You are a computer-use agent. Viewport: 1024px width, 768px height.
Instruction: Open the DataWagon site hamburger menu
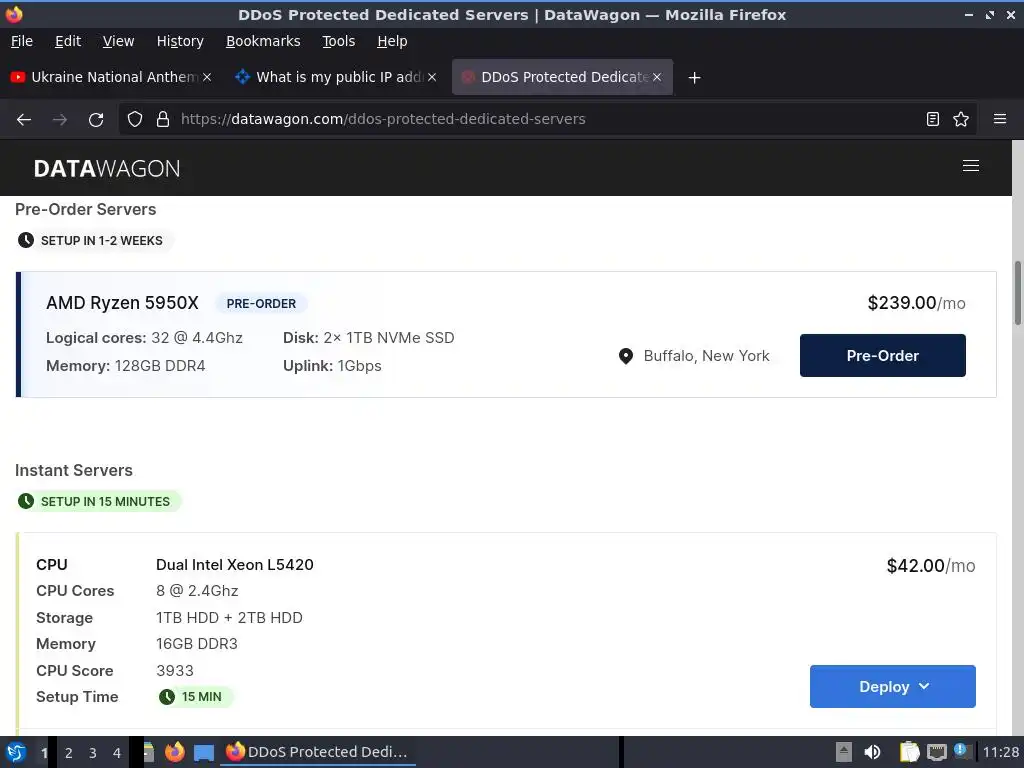(x=970, y=166)
